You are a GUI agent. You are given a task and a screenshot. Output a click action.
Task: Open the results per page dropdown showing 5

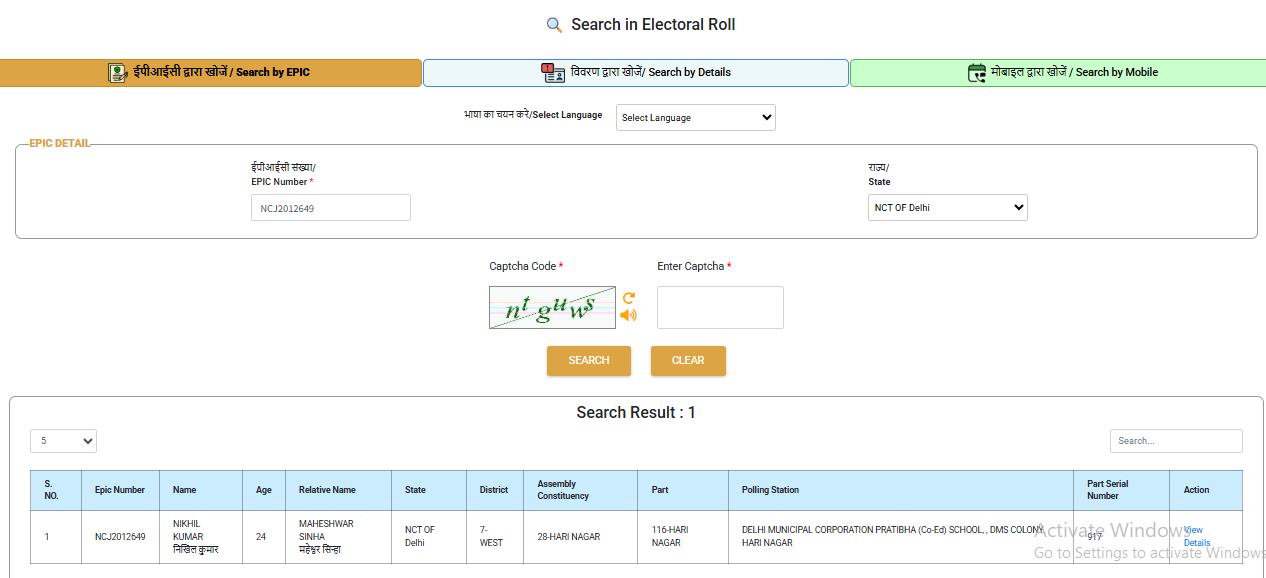point(63,440)
